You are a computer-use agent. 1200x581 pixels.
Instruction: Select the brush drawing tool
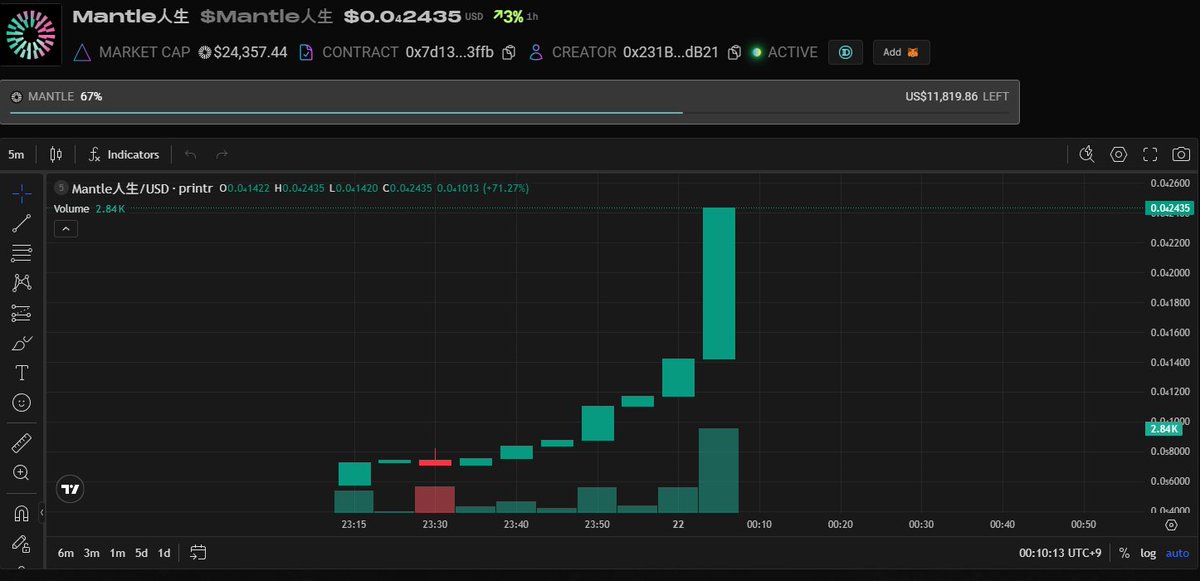(x=21, y=343)
